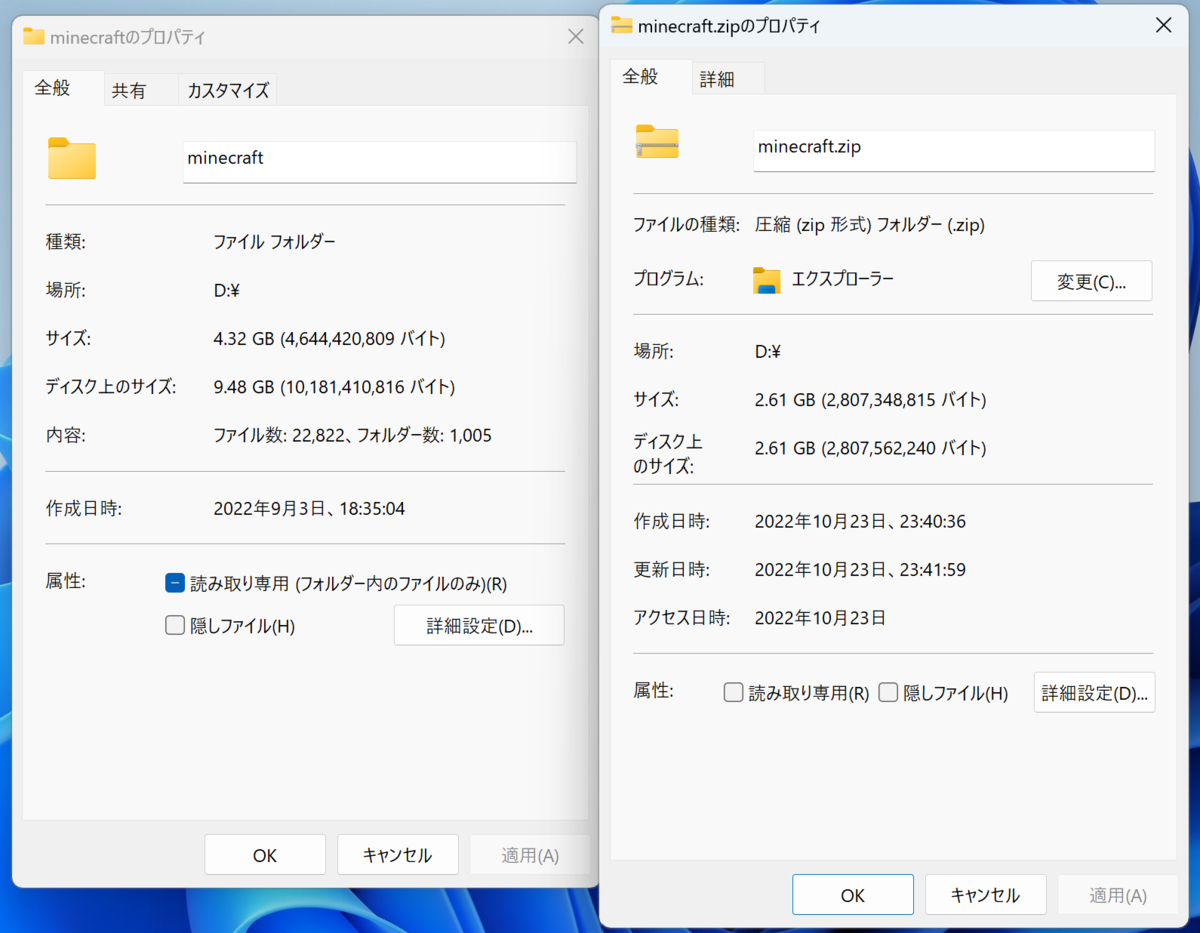Close the minecraft.zipのプロパティ window
The image size is (1200, 933).
(x=1164, y=25)
